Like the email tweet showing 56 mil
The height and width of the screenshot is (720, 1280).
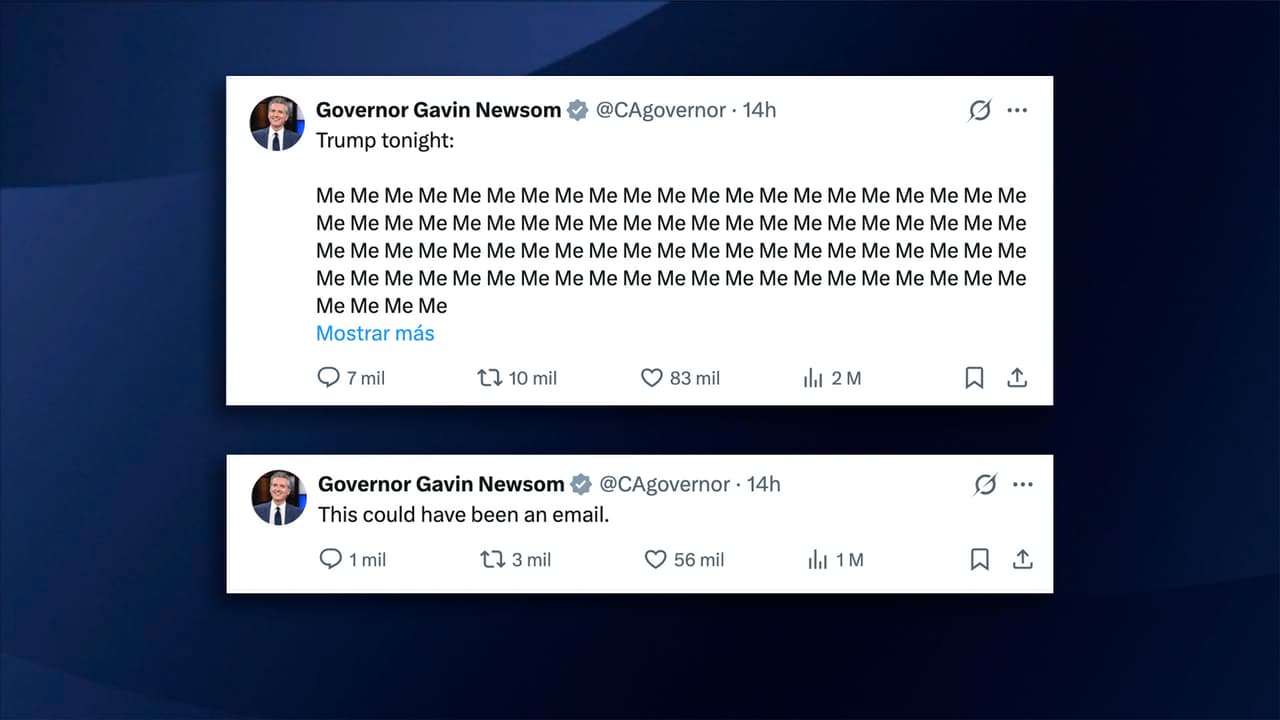656,559
